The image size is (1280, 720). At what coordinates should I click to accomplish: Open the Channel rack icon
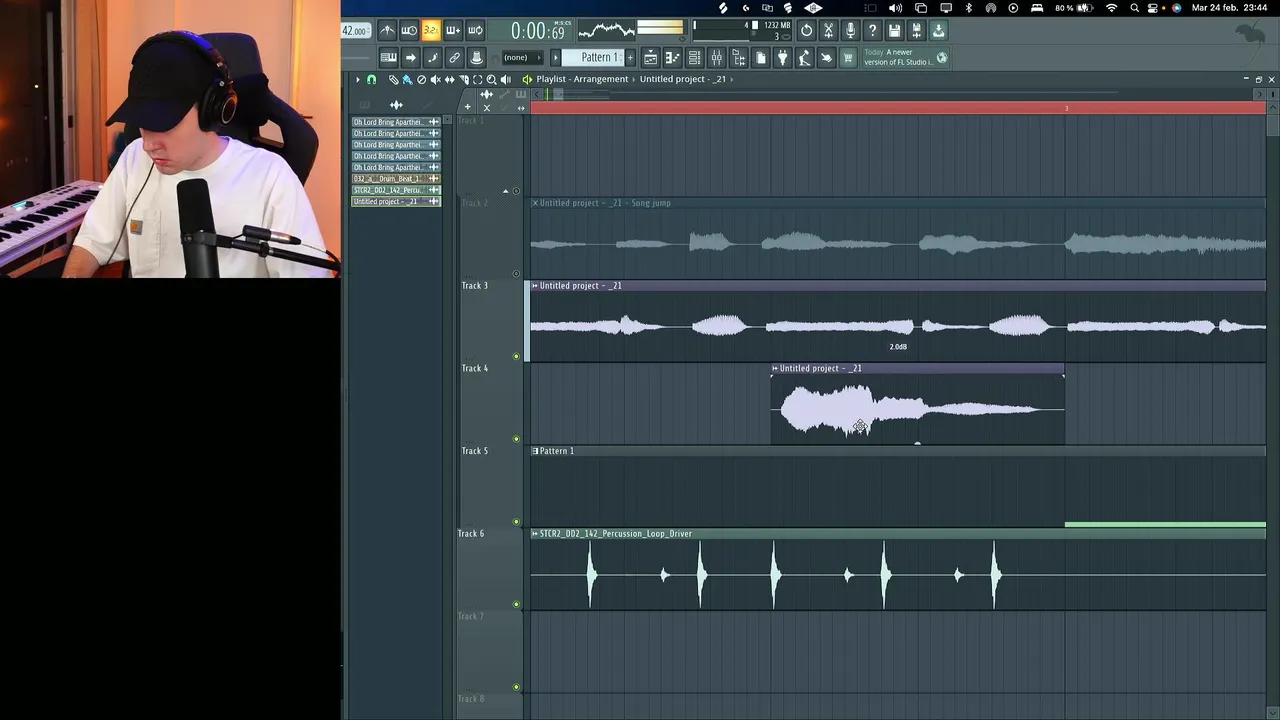694,58
